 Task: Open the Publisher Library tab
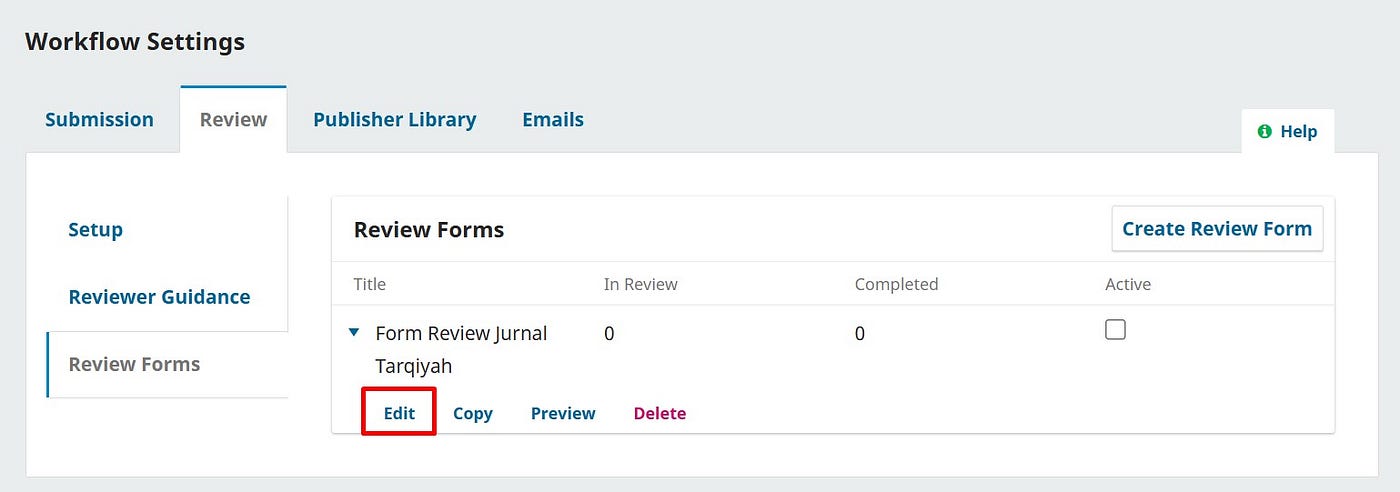coord(394,119)
